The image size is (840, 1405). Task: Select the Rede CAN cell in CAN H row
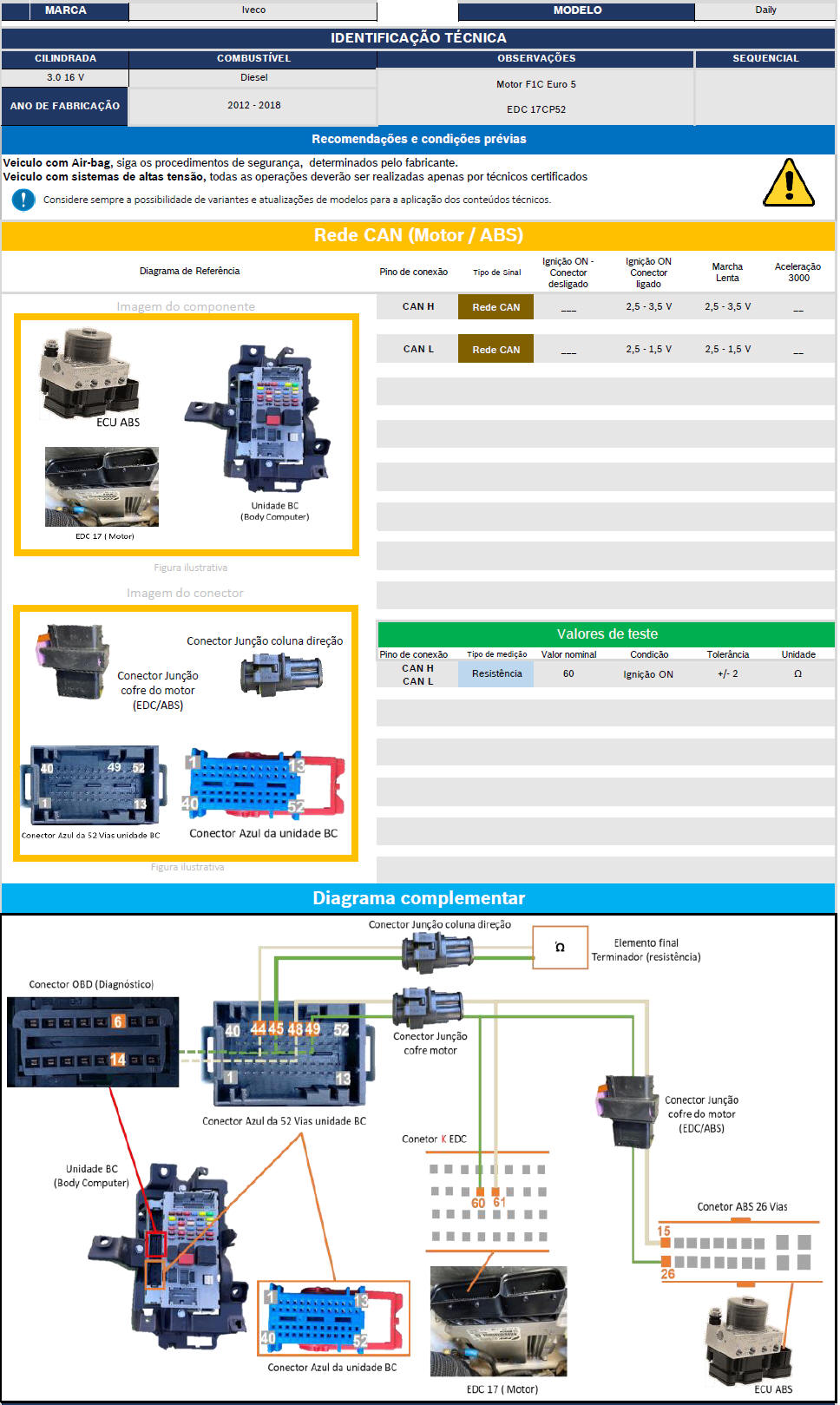[495, 307]
